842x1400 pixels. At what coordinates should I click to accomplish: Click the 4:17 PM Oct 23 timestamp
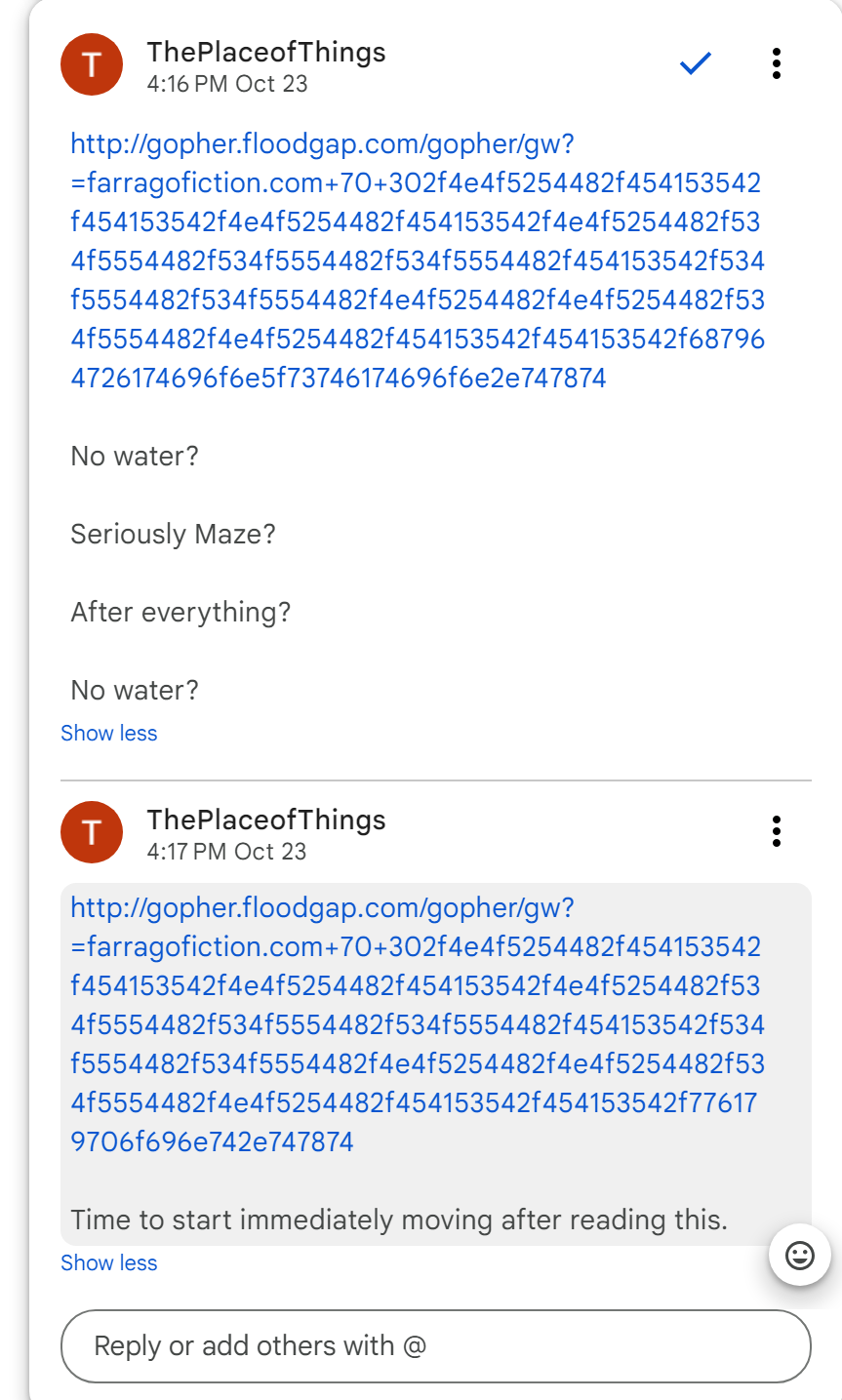(x=226, y=852)
